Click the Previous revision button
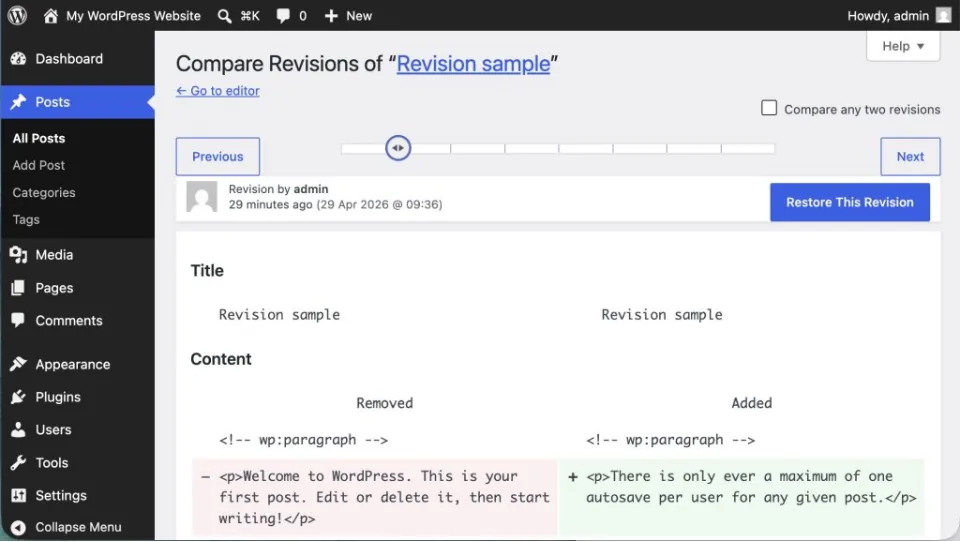The width and height of the screenshot is (960, 542). point(218,156)
